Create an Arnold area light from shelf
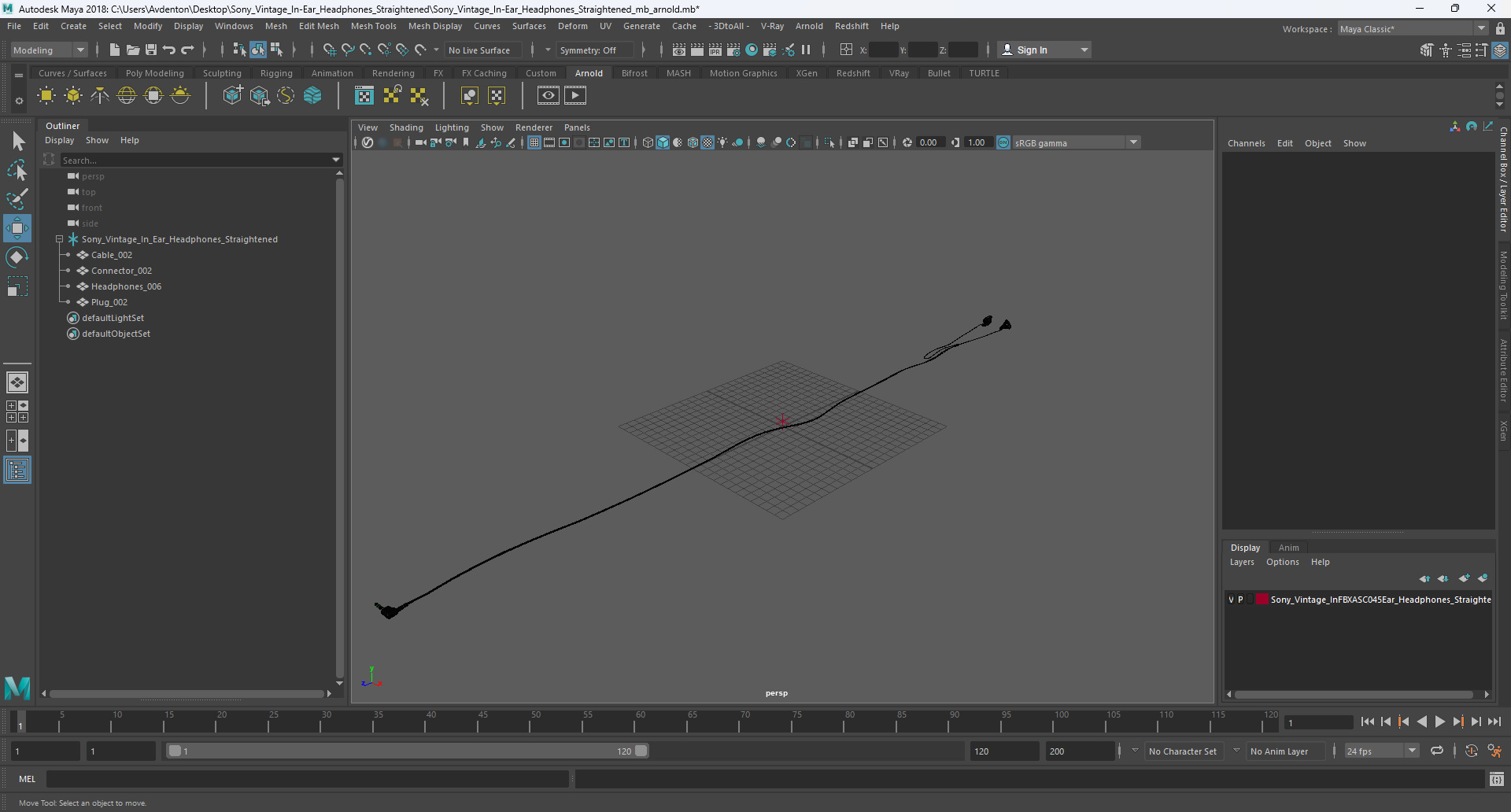Viewport: 1511px width, 812px height. pyautogui.click(x=46, y=96)
